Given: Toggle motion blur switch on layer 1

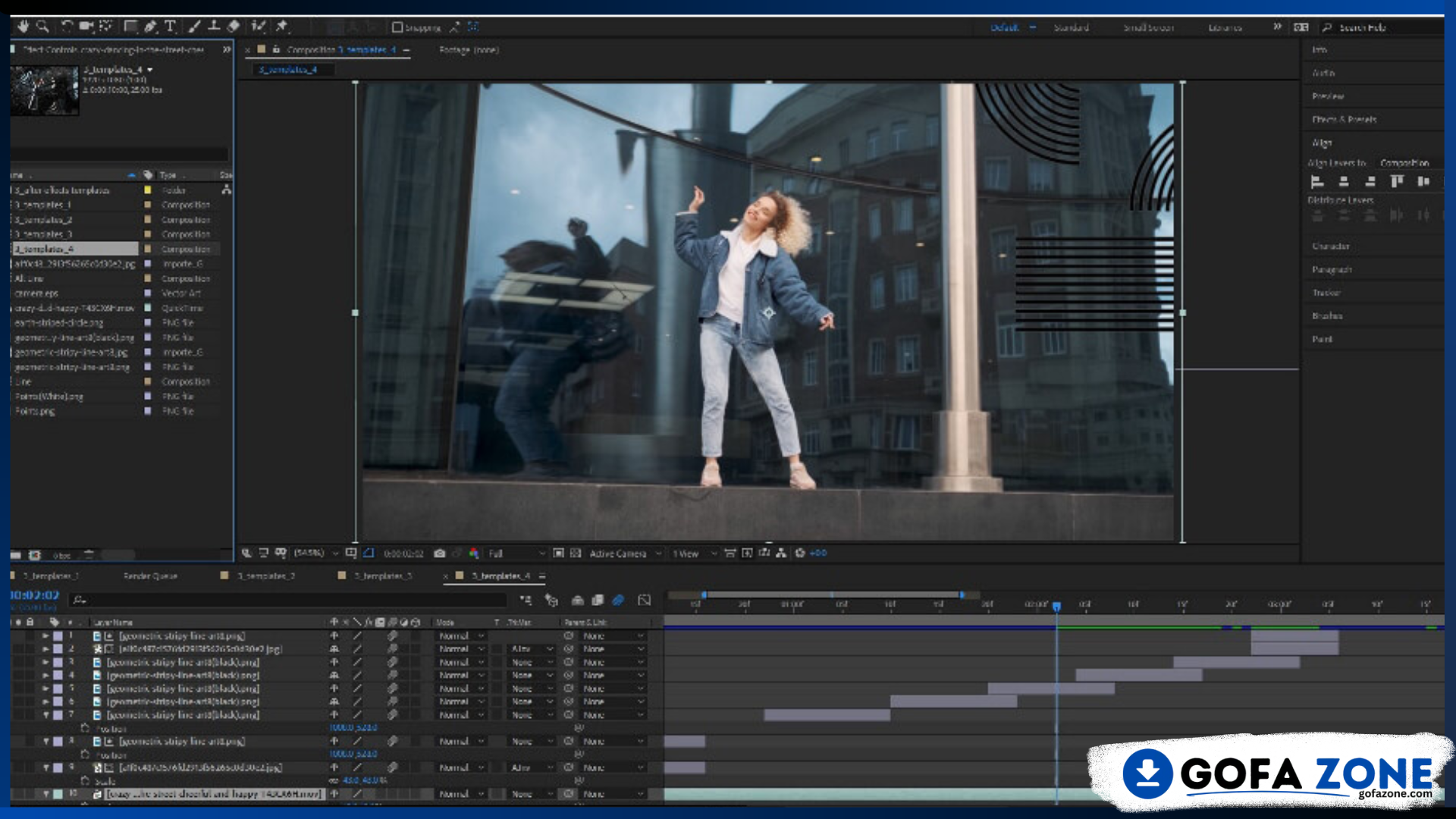Looking at the screenshot, I should point(392,636).
